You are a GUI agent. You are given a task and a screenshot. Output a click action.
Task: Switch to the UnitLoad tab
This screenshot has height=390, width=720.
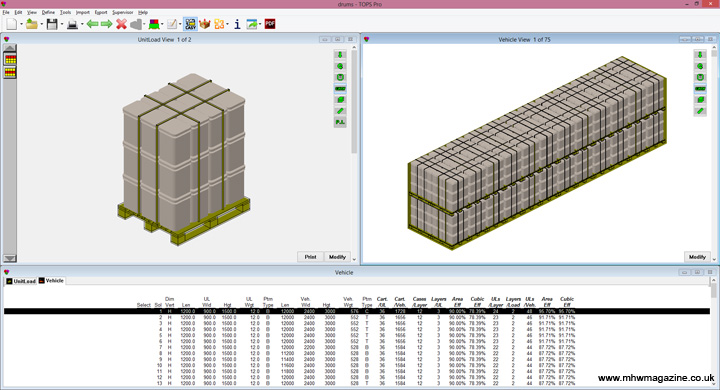pos(21,281)
